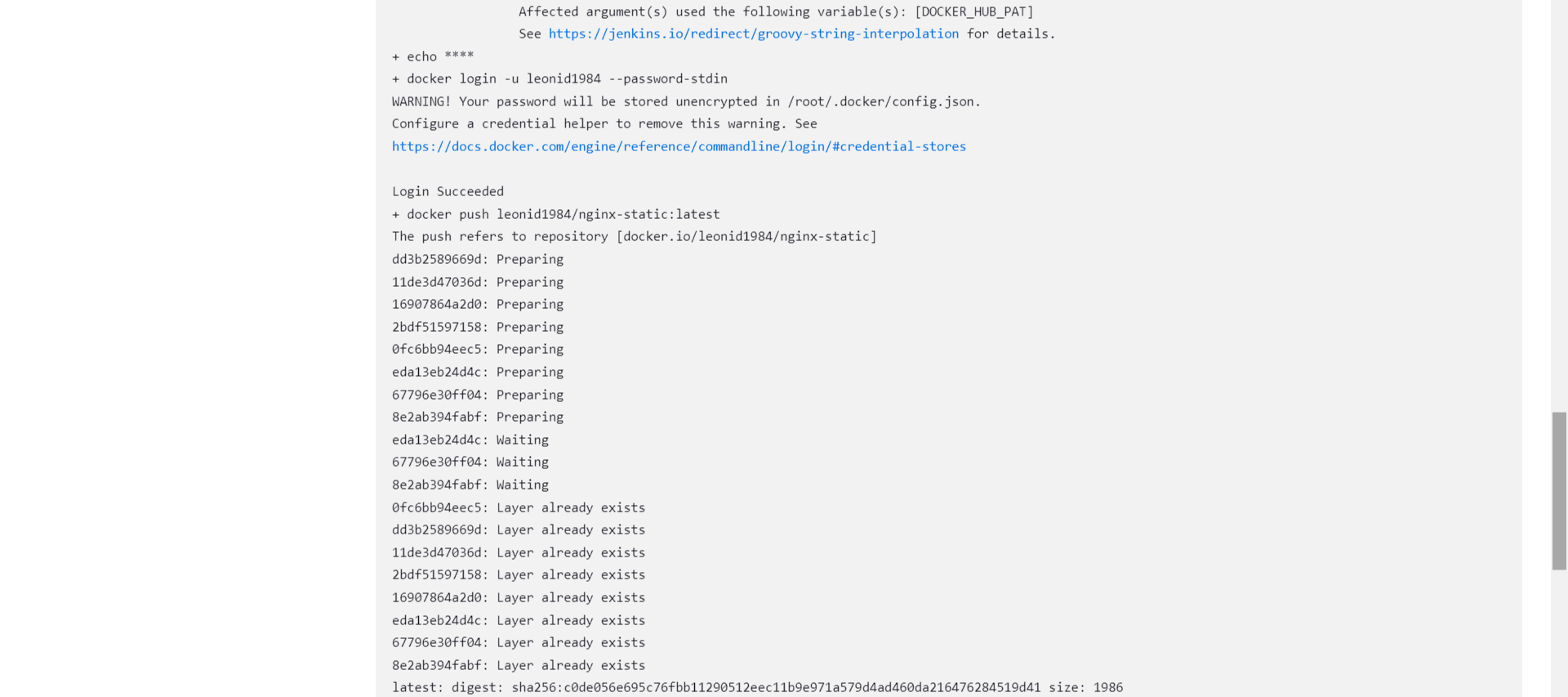1568x697 pixels.
Task: Click '0fc6bb94eec5: Preparing' line
Action: pyautogui.click(x=478, y=349)
